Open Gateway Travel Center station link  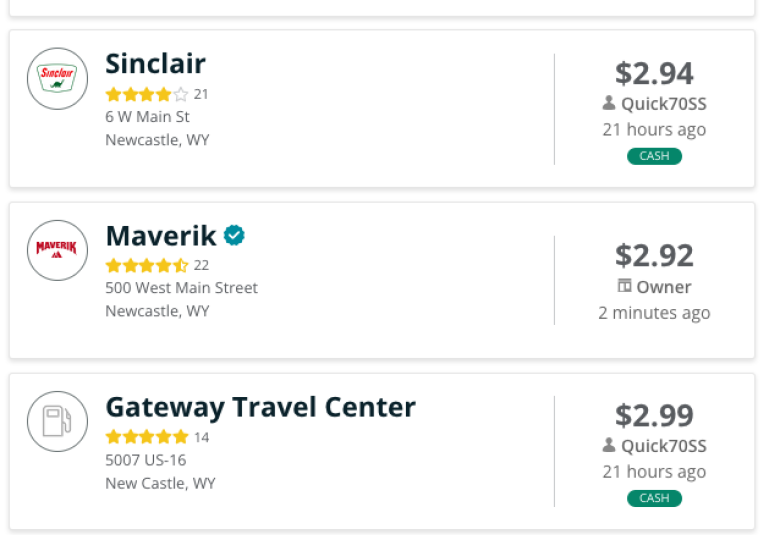point(261,407)
